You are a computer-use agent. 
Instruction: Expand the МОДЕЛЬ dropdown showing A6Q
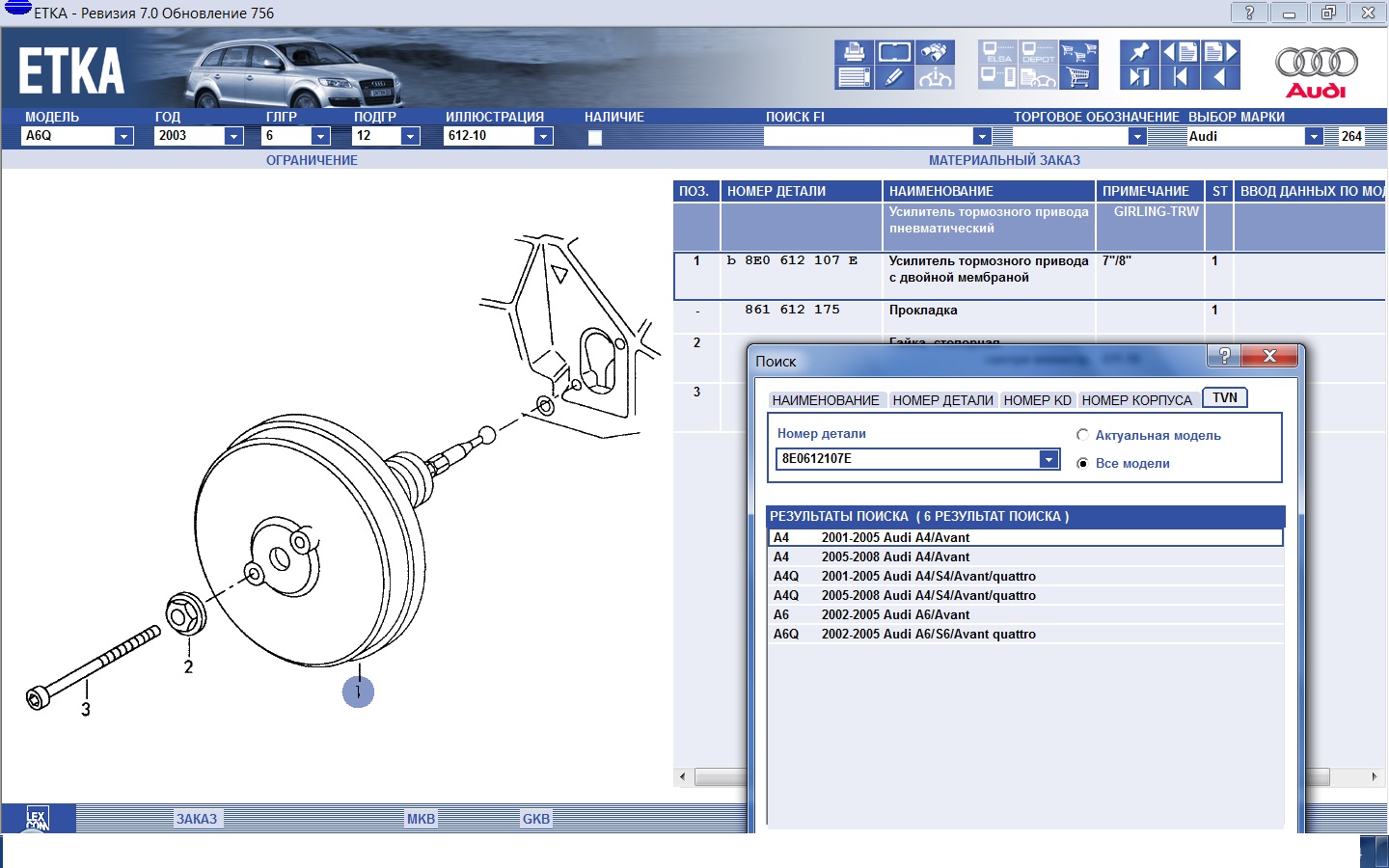[x=123, y=136]
